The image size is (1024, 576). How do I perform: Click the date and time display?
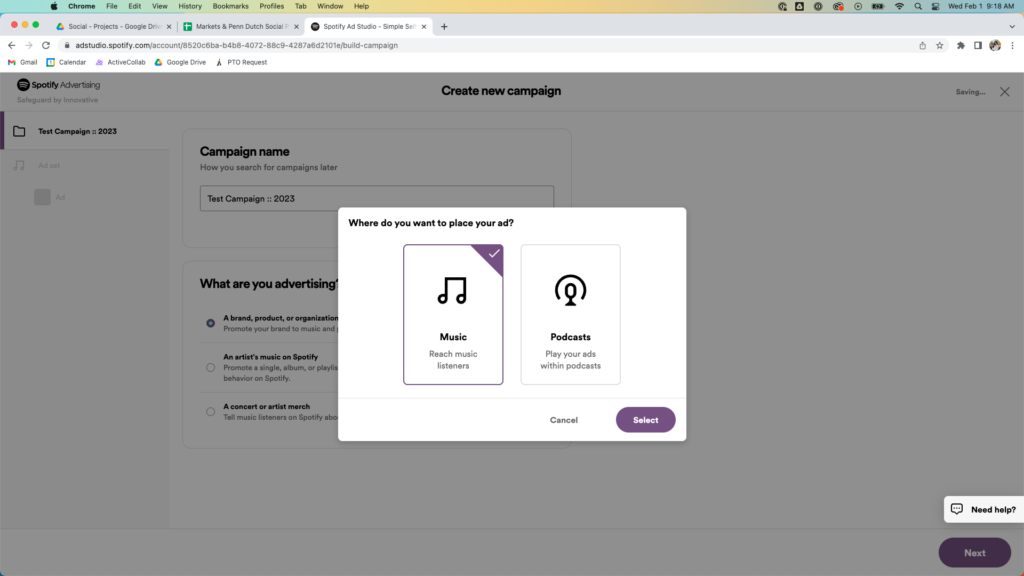tap(981, 6)
